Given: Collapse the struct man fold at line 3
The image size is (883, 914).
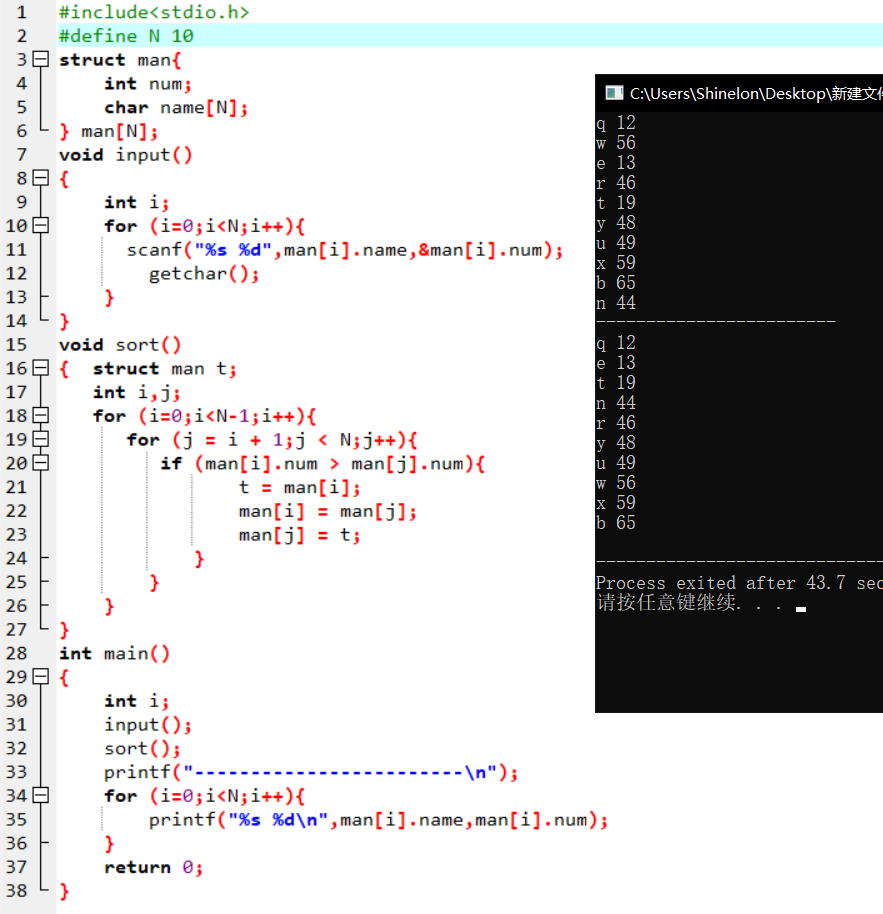Looking at the screenshot, I should [40, 59].
